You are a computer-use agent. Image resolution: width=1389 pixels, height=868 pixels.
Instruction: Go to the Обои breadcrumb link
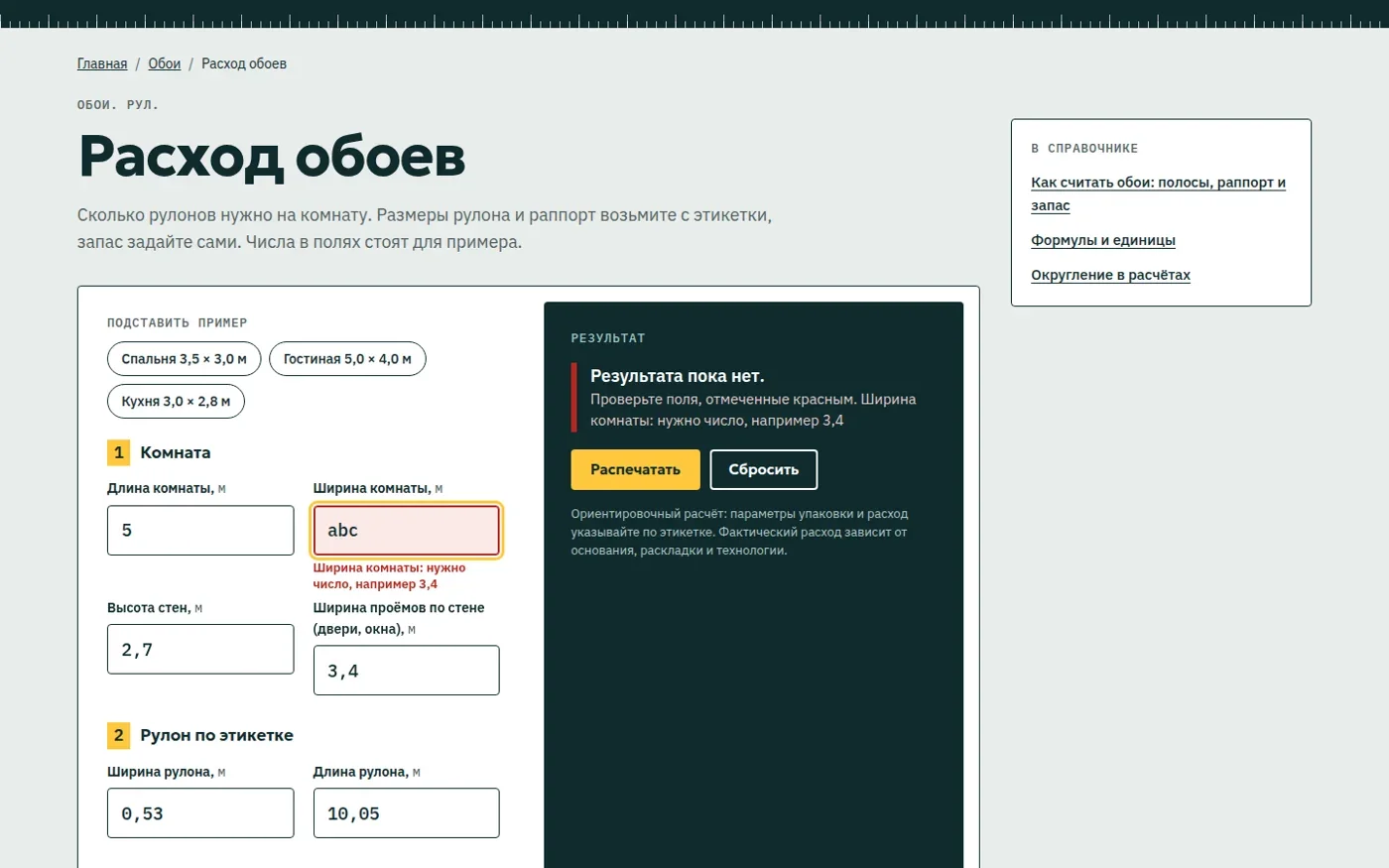tap(165, 63)
